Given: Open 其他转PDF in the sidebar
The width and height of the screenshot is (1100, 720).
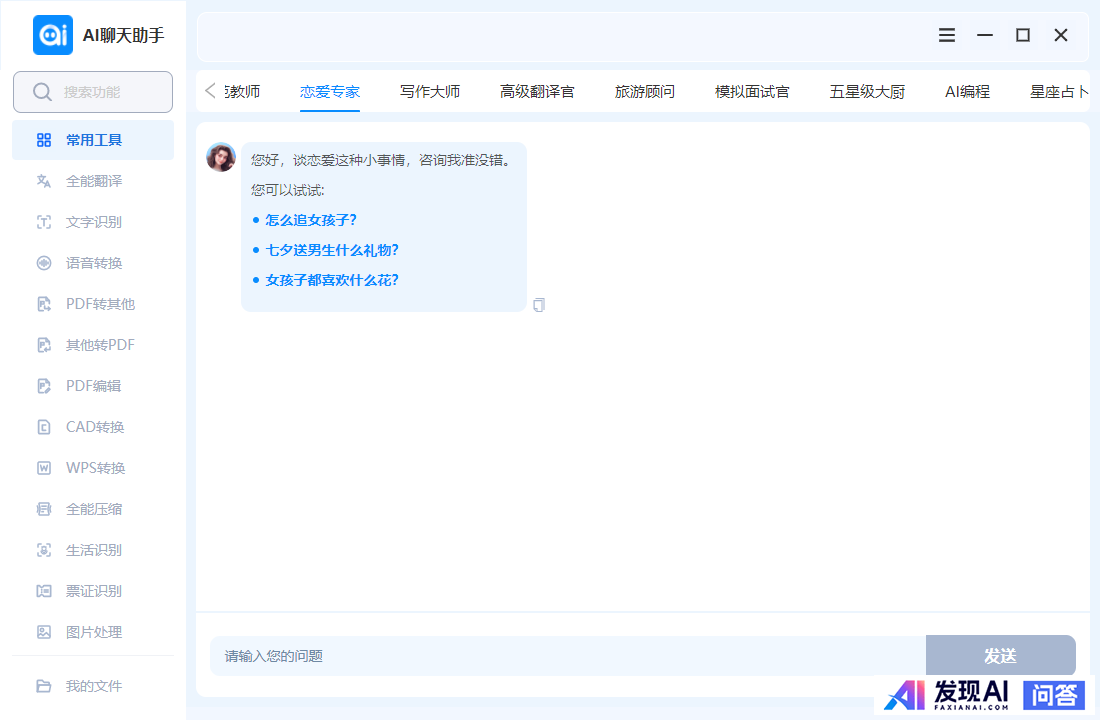Looking at the screenshot, I should 100,345.
